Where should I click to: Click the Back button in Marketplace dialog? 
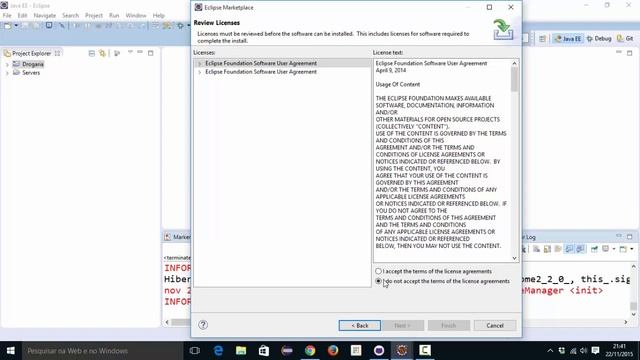coord(360,325)
